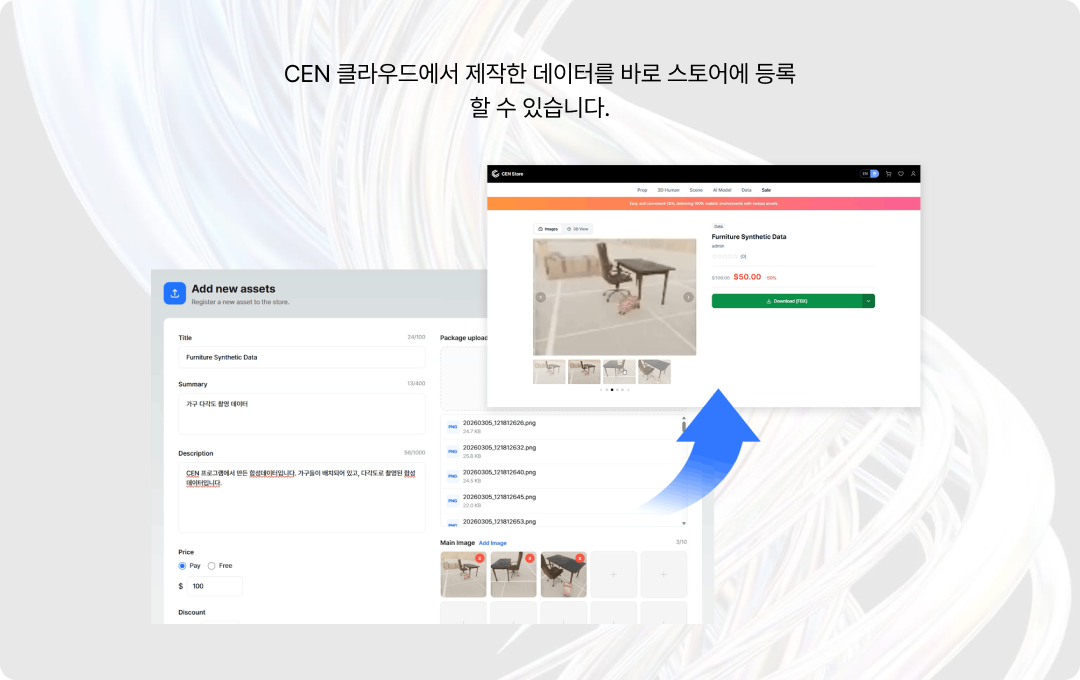
Task: Open the user account profile icon
Action: (913, 174)
